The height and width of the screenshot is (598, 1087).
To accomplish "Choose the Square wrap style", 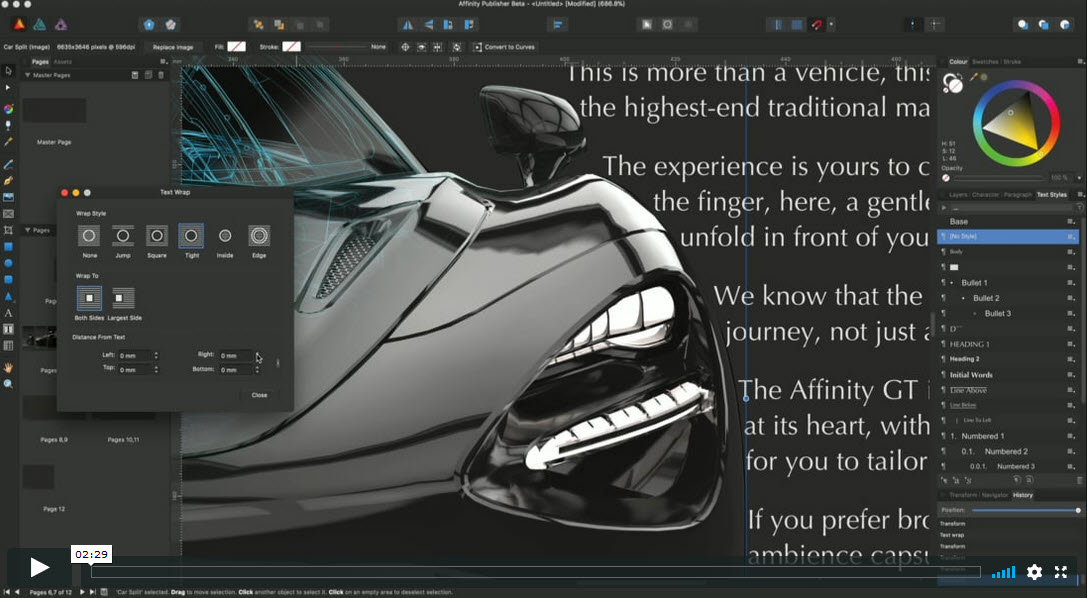I will tap(157, 236).
